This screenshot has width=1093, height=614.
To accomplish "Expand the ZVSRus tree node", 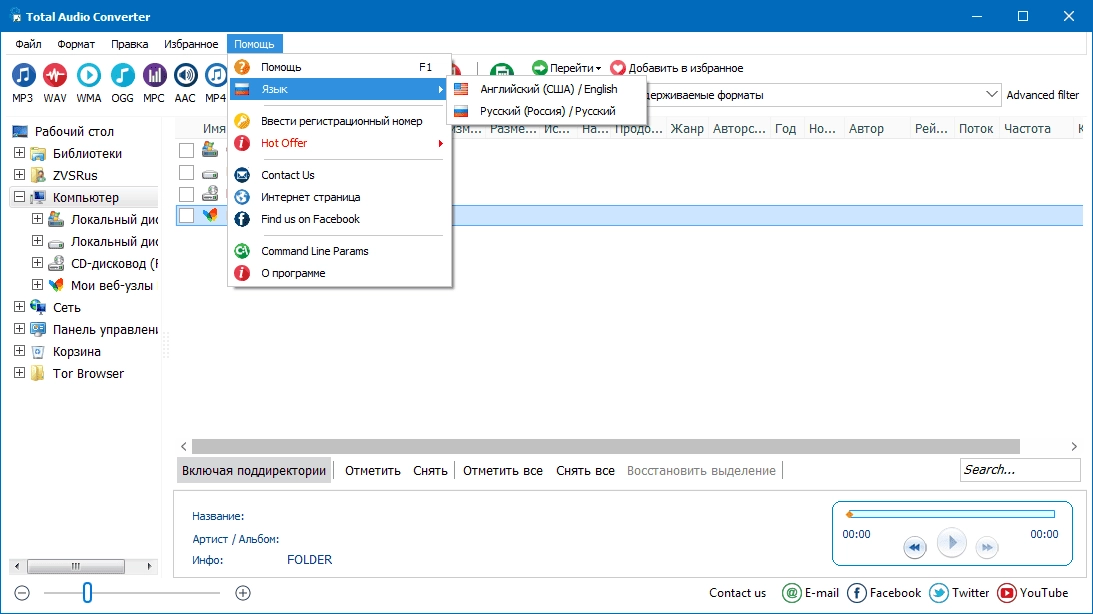I will tap(20, 174).
